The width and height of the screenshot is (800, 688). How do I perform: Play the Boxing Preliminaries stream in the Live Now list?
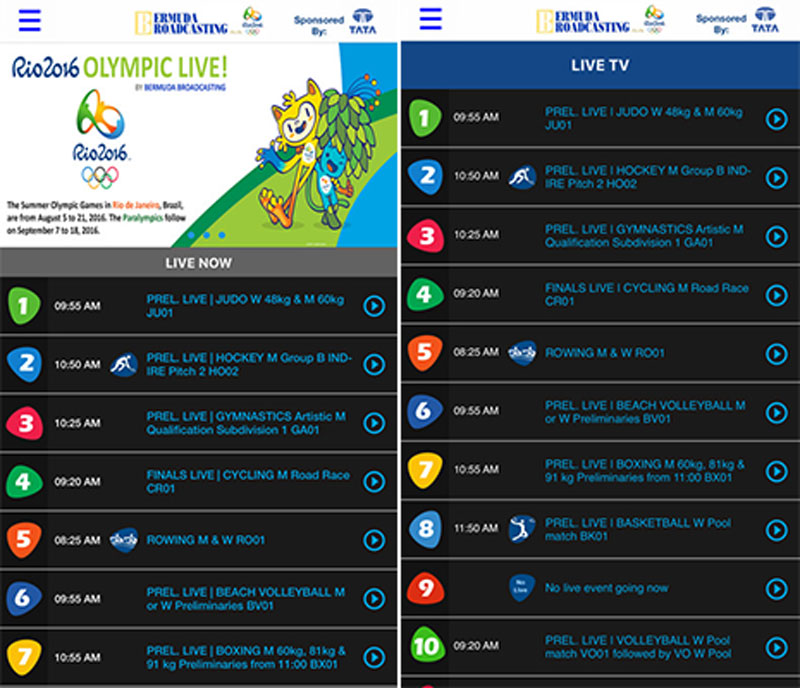(374, 657)
